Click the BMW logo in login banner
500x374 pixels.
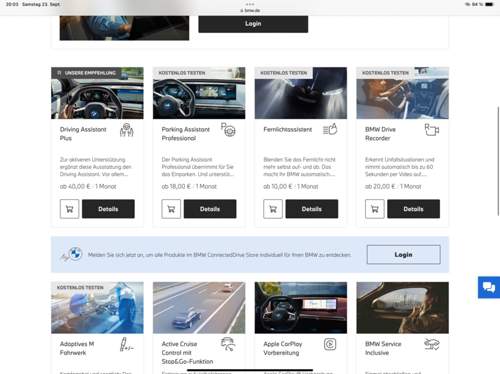tap(75, 254)
